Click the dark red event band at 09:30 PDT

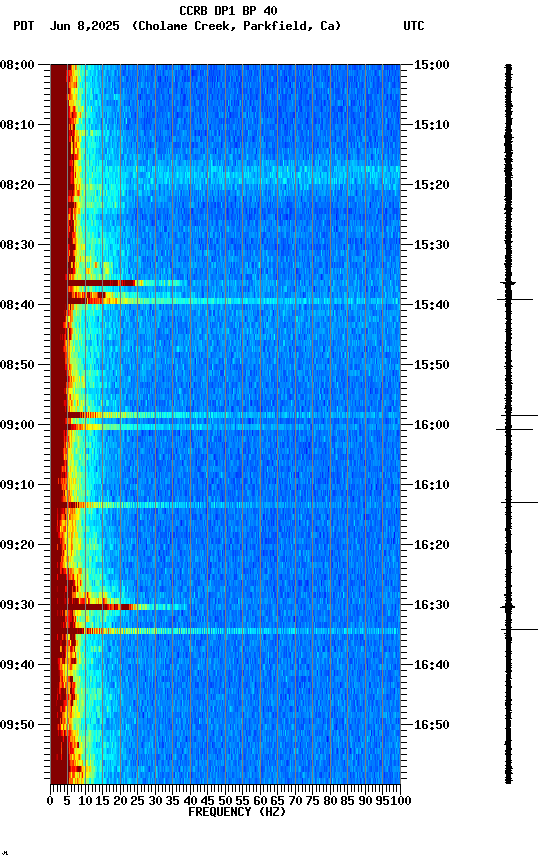pyautogui.click(x=100, y=607)
